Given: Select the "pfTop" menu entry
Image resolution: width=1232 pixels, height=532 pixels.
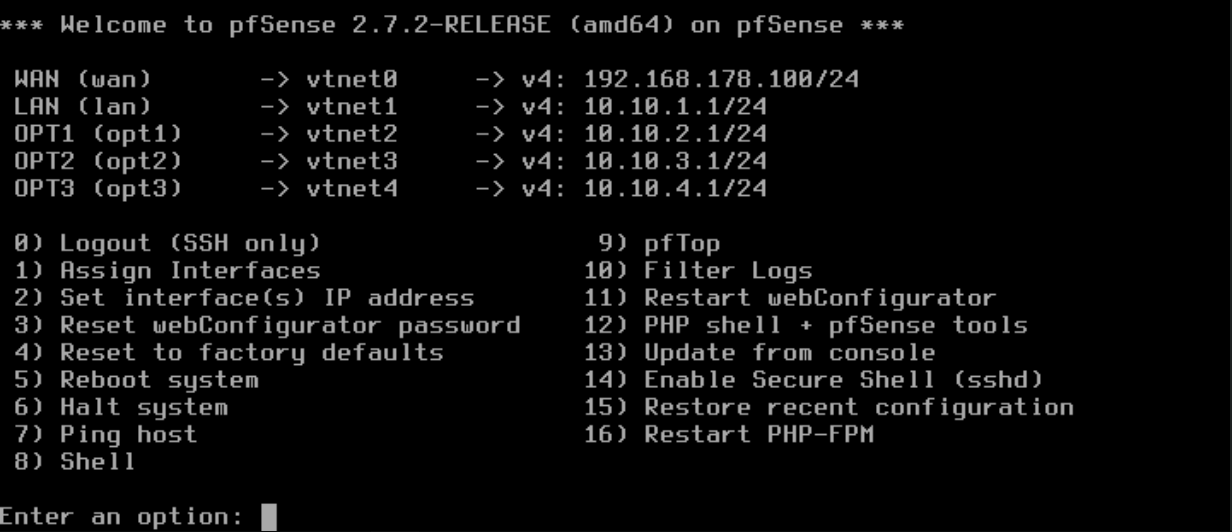Looking at the screenshot, I should click(681, 243).
